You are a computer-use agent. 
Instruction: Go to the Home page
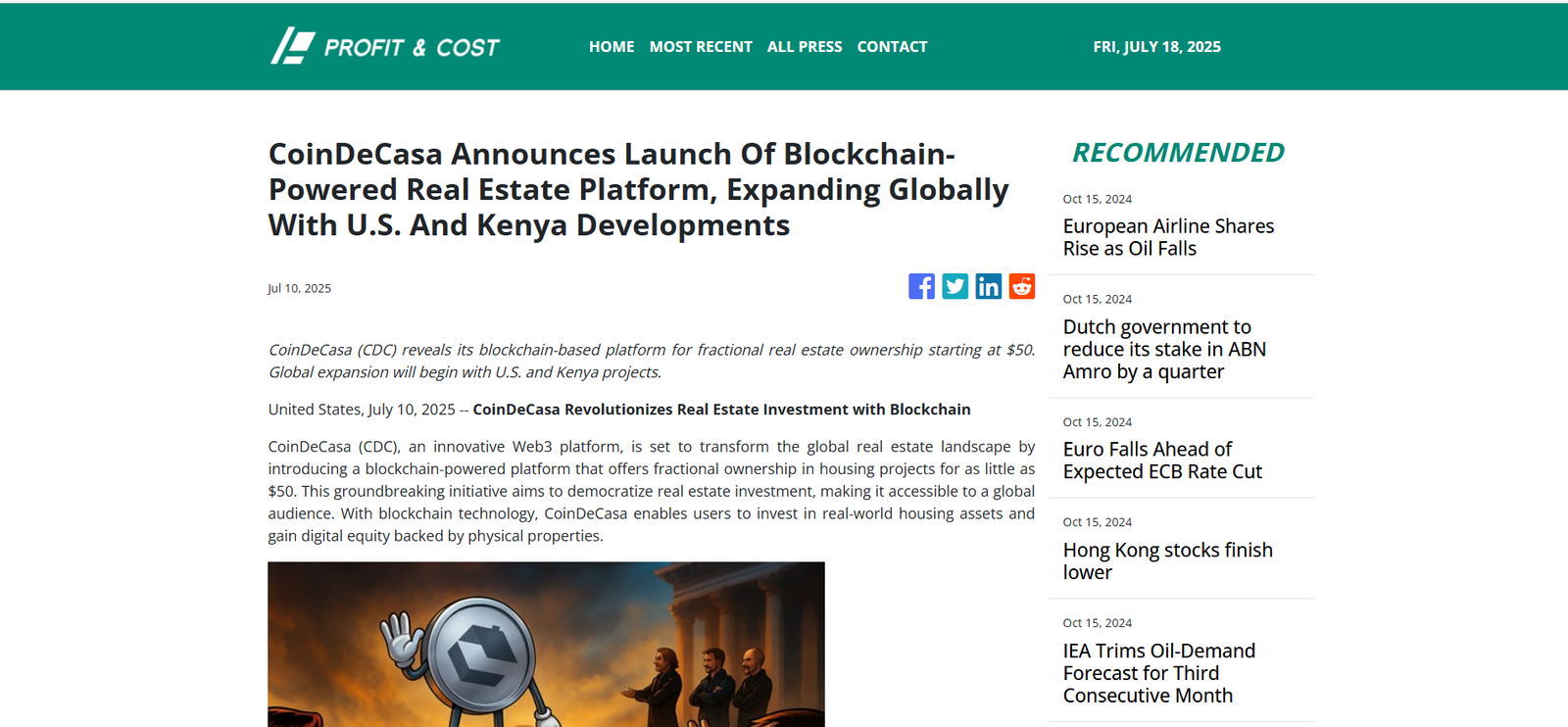pos(611,46)
